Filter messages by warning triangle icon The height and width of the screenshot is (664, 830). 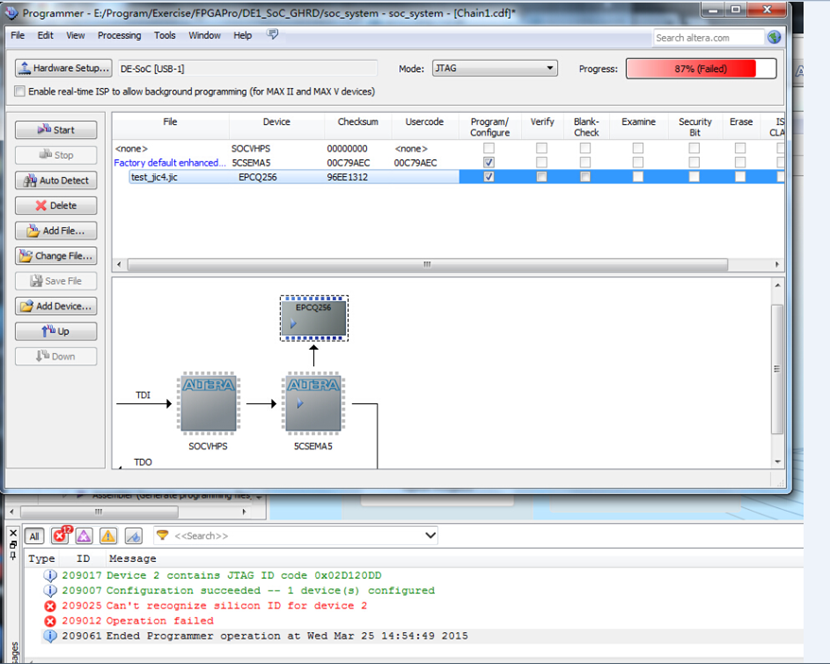[108, 536]
